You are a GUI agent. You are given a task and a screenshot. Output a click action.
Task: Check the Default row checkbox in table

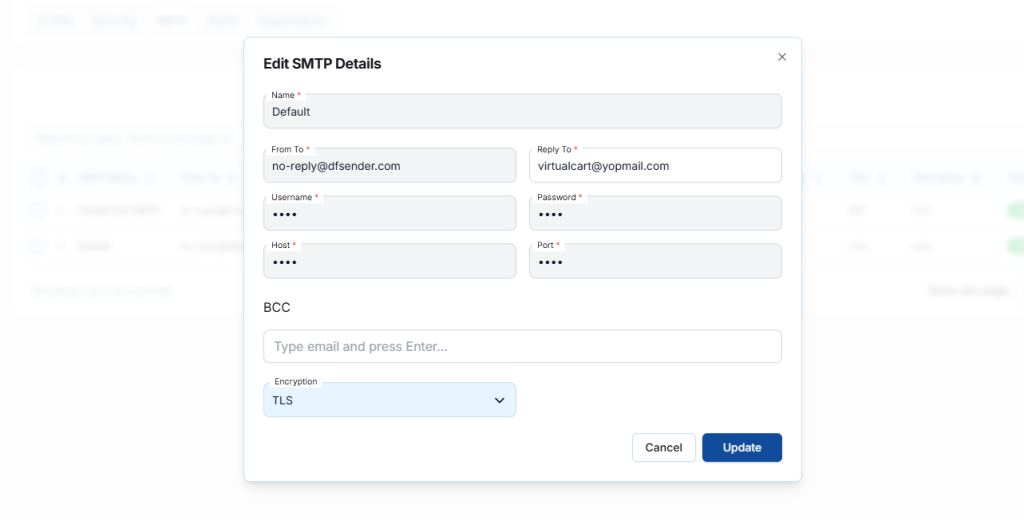38,246
